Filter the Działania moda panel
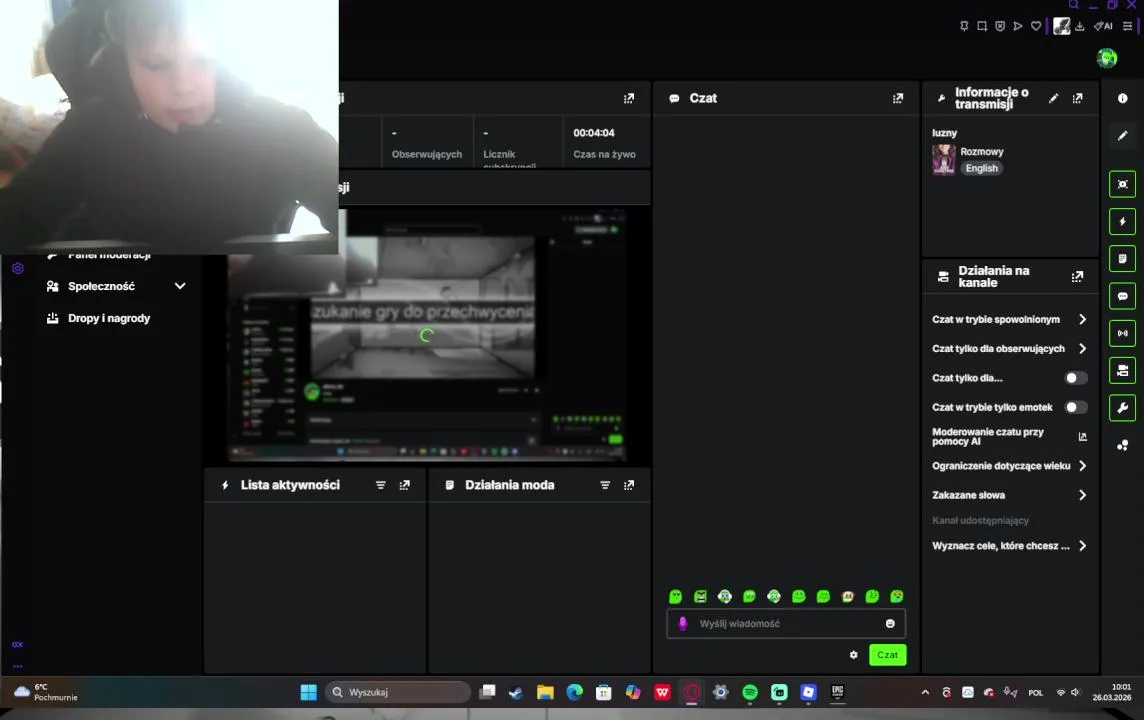This screenshot has height=720, width=1144. (x=605, y=485)
